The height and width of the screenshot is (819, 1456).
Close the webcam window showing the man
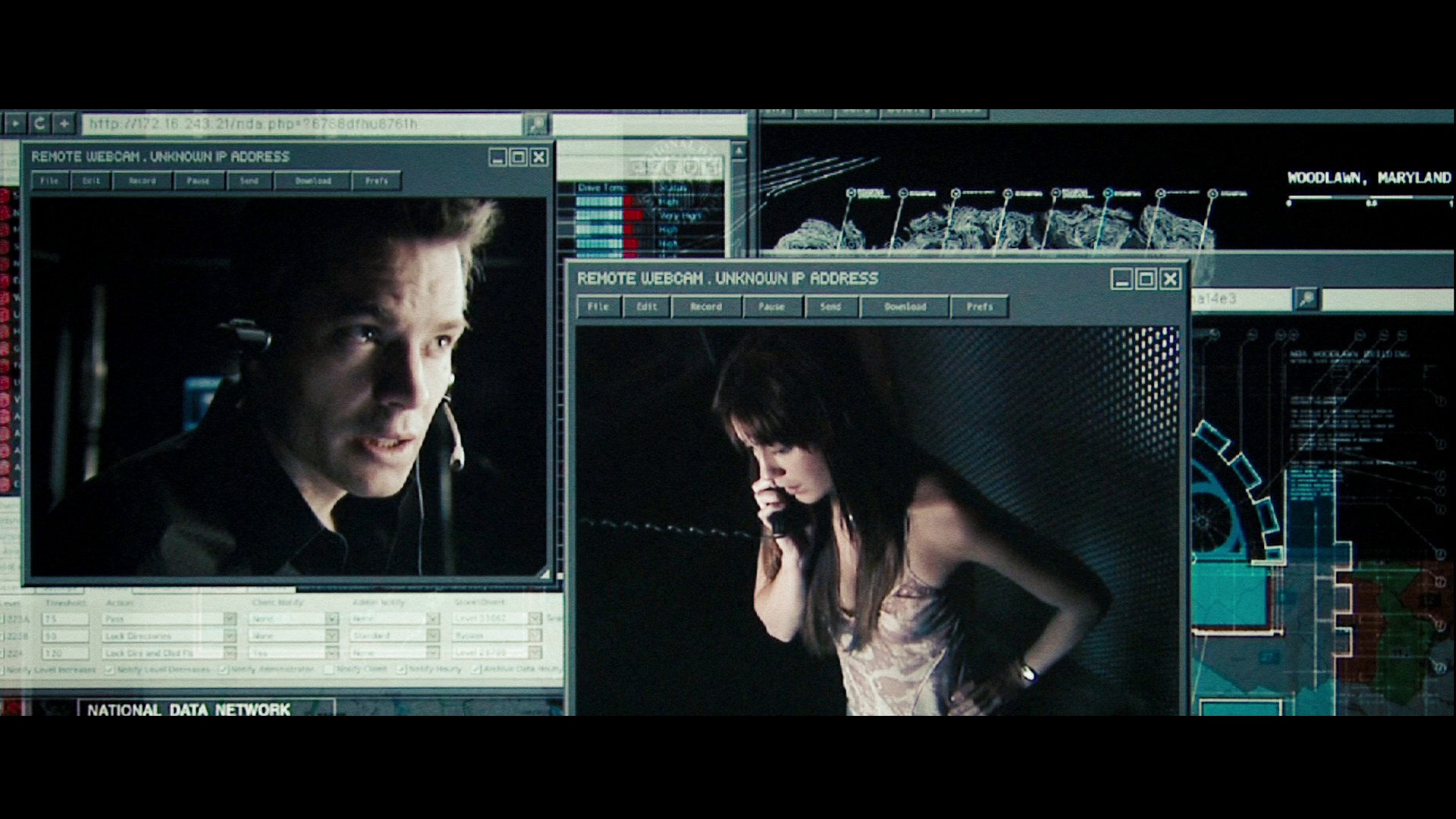(539, 157)
